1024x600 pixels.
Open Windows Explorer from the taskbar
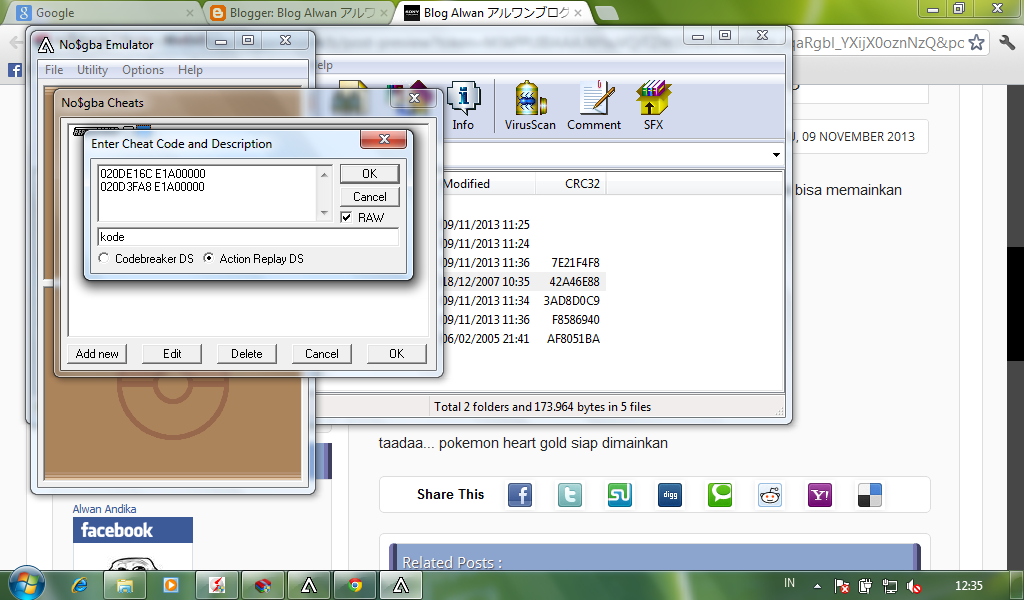click(125, 585)
